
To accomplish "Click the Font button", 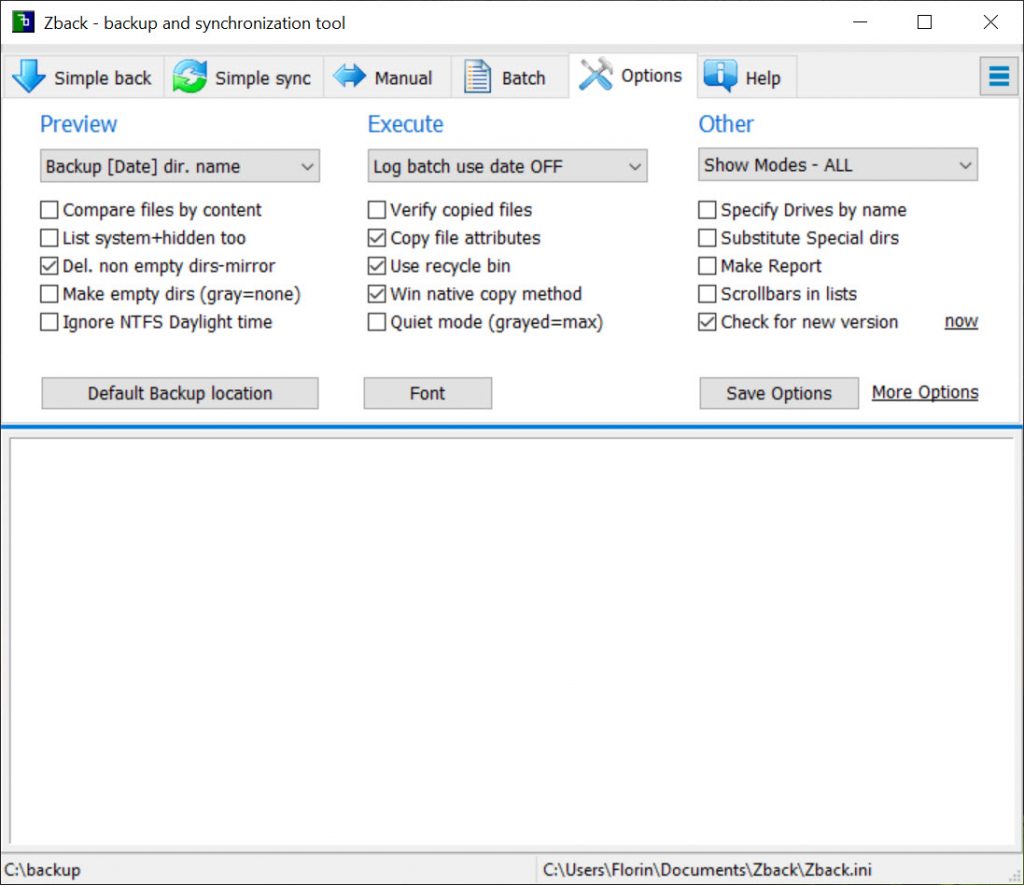I will pyautogui.click(x=428, y=393).
